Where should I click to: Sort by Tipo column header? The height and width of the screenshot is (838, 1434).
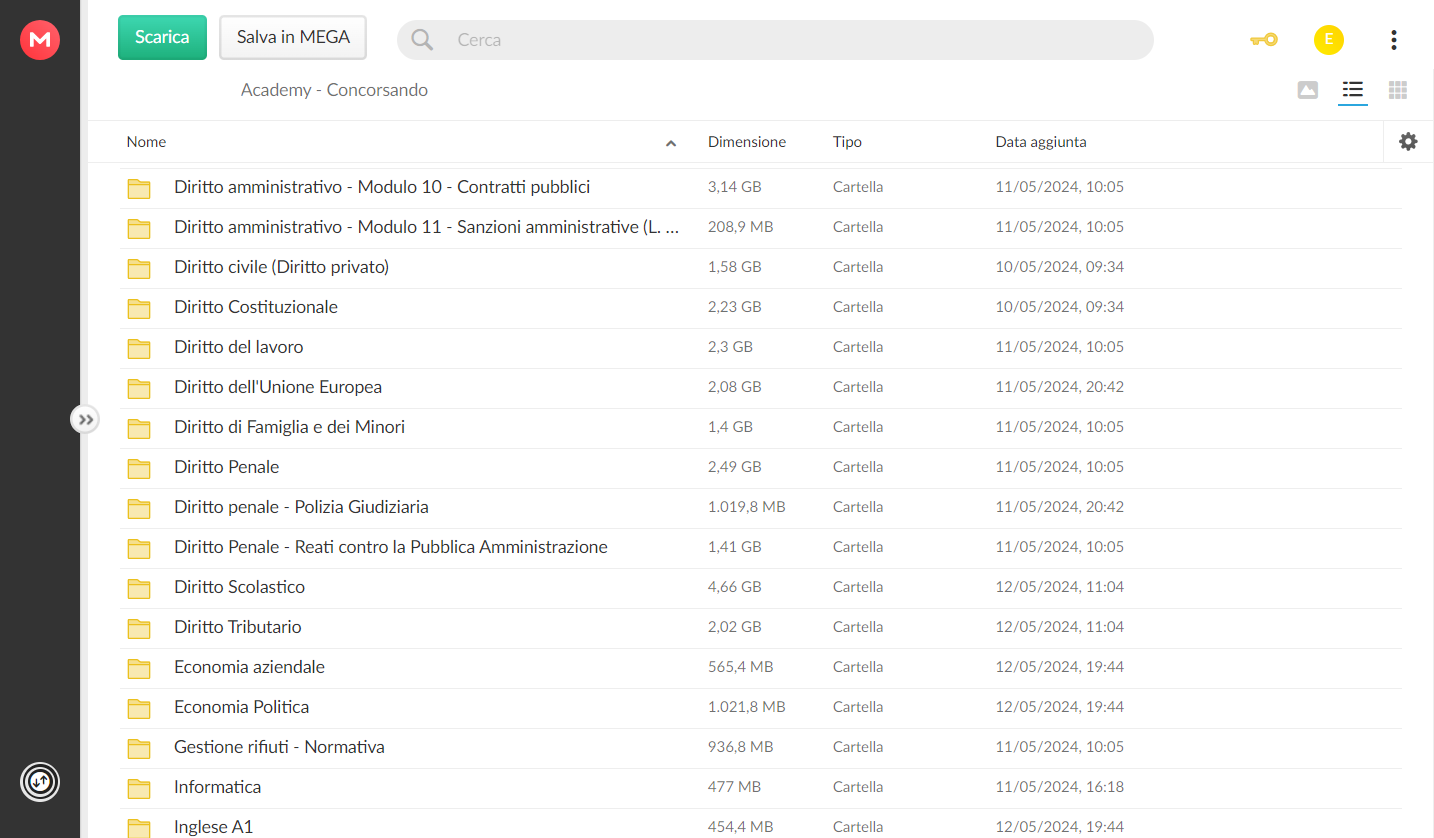(x=847, y=142)
